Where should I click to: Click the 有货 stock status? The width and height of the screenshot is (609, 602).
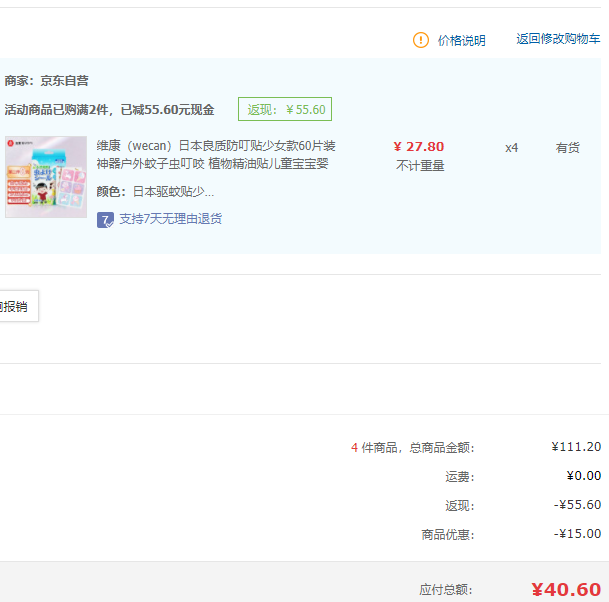coord(567,148)
